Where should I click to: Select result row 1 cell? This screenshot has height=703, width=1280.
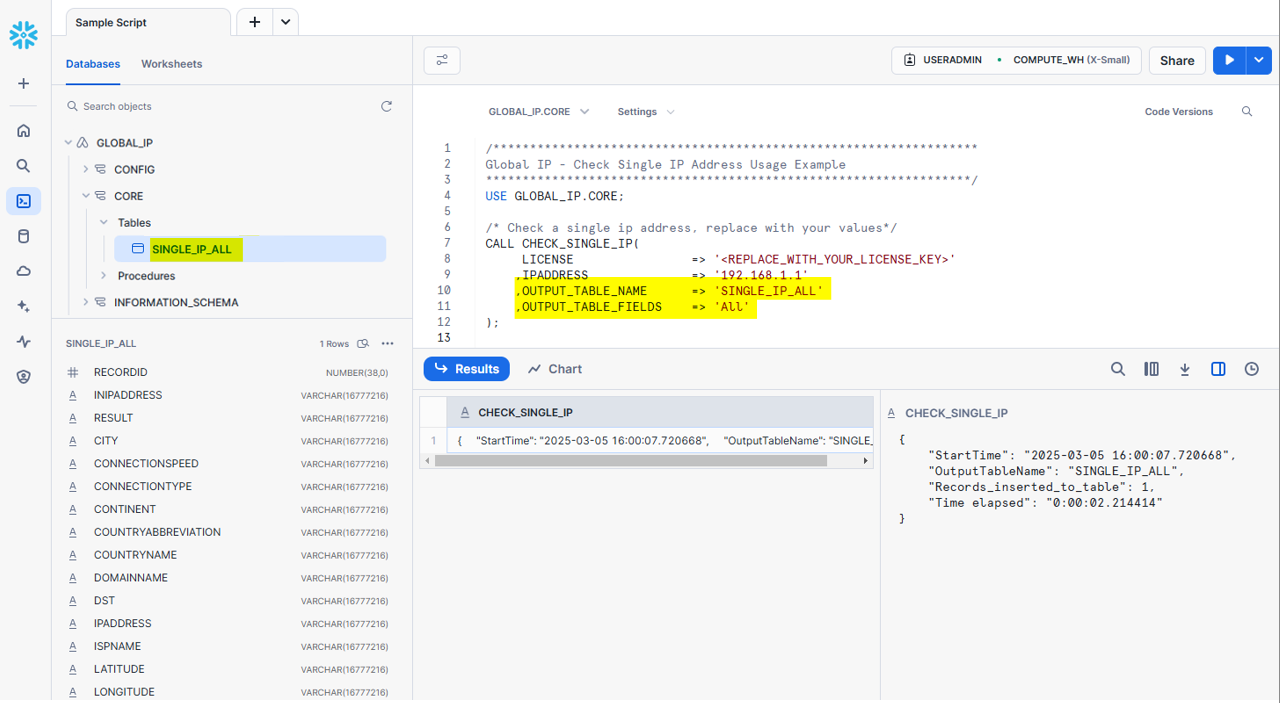[x=660, y=440]
